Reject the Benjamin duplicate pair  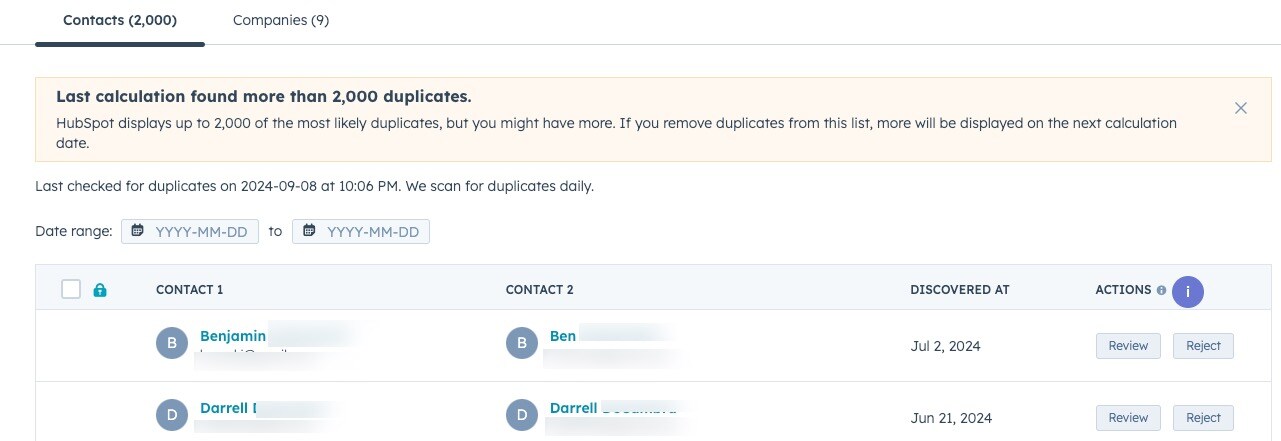(x=1203, y=345)
